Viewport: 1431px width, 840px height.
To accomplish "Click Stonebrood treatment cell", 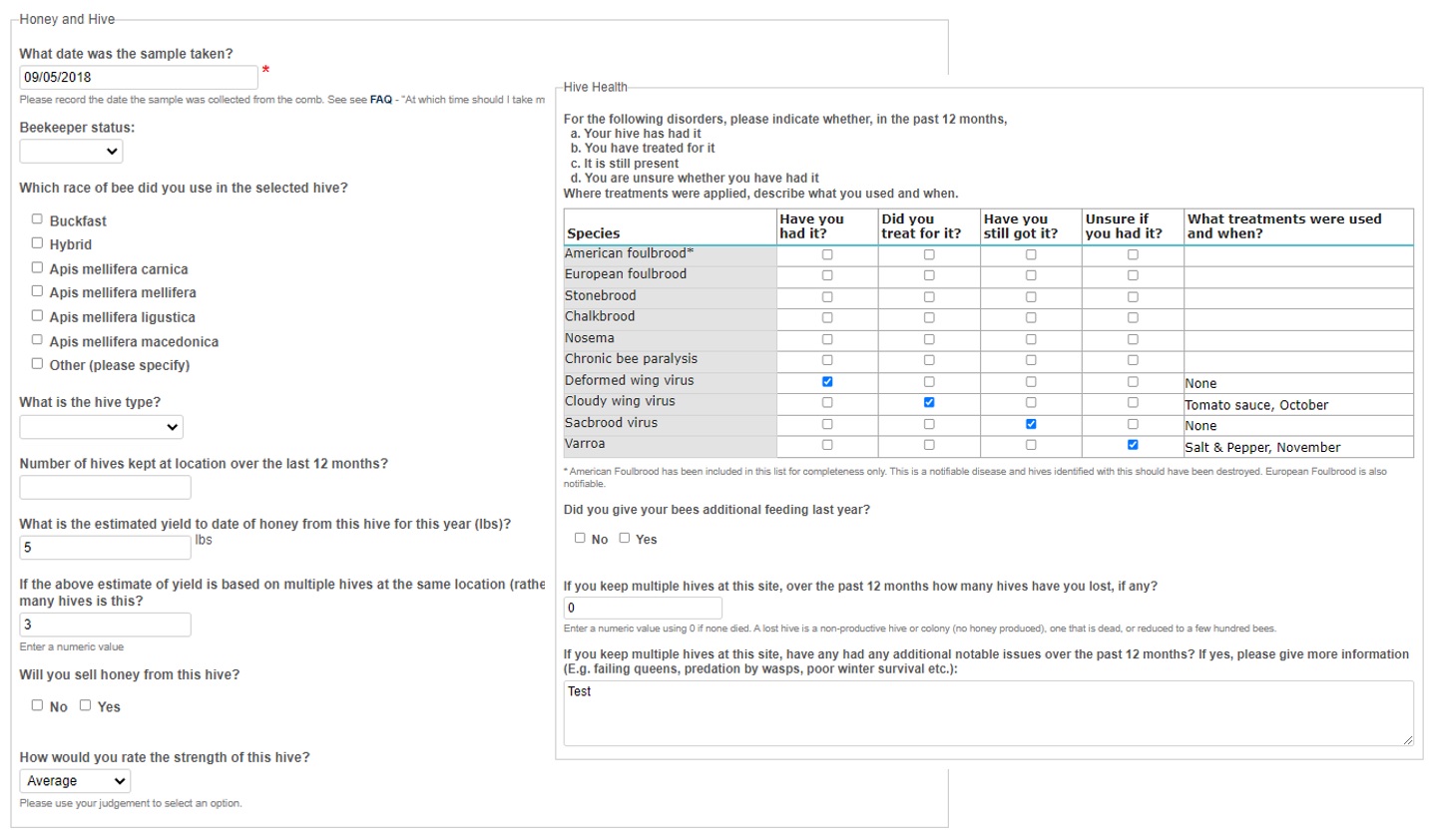I will coord(1298,297).
